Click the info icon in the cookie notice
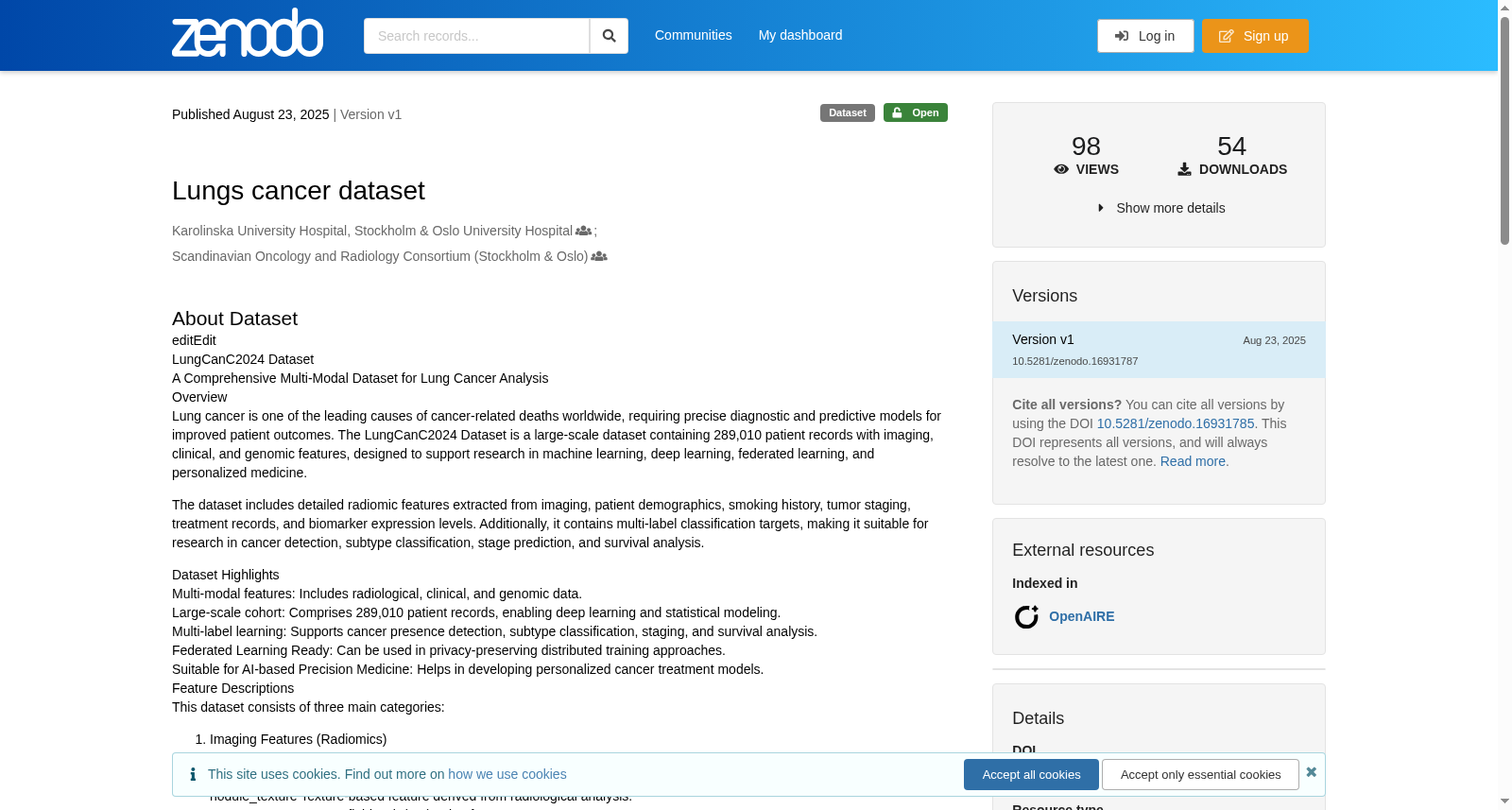1512x810 pixels. (193, 774)
